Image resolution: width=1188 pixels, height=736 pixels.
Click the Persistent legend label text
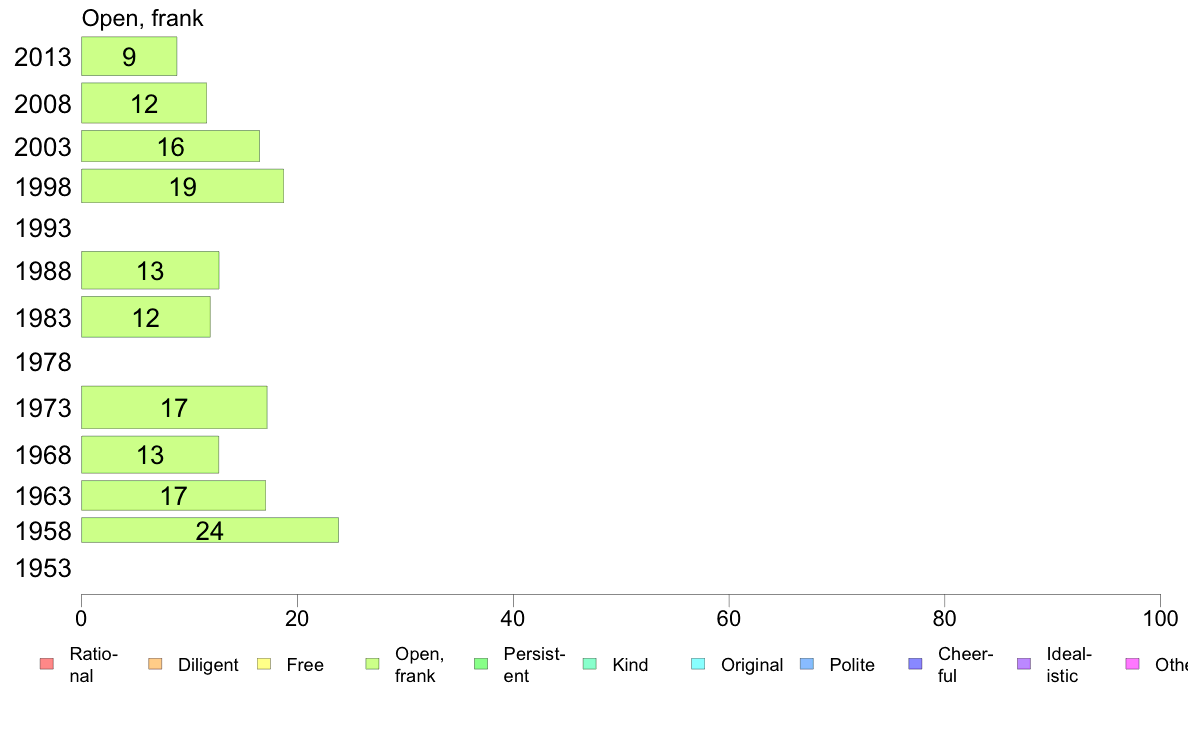pyautogui.click(x=534, y=665)
